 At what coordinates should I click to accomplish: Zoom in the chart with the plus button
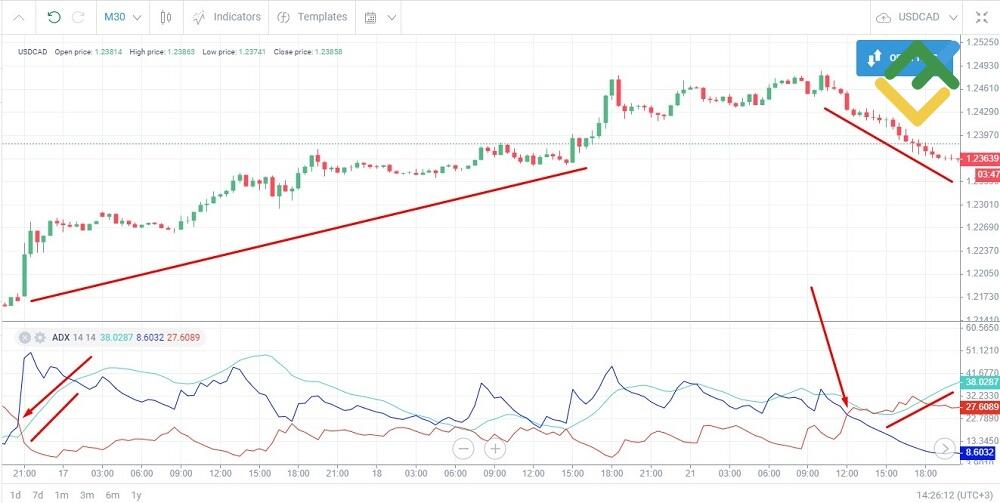pos(495,449)
